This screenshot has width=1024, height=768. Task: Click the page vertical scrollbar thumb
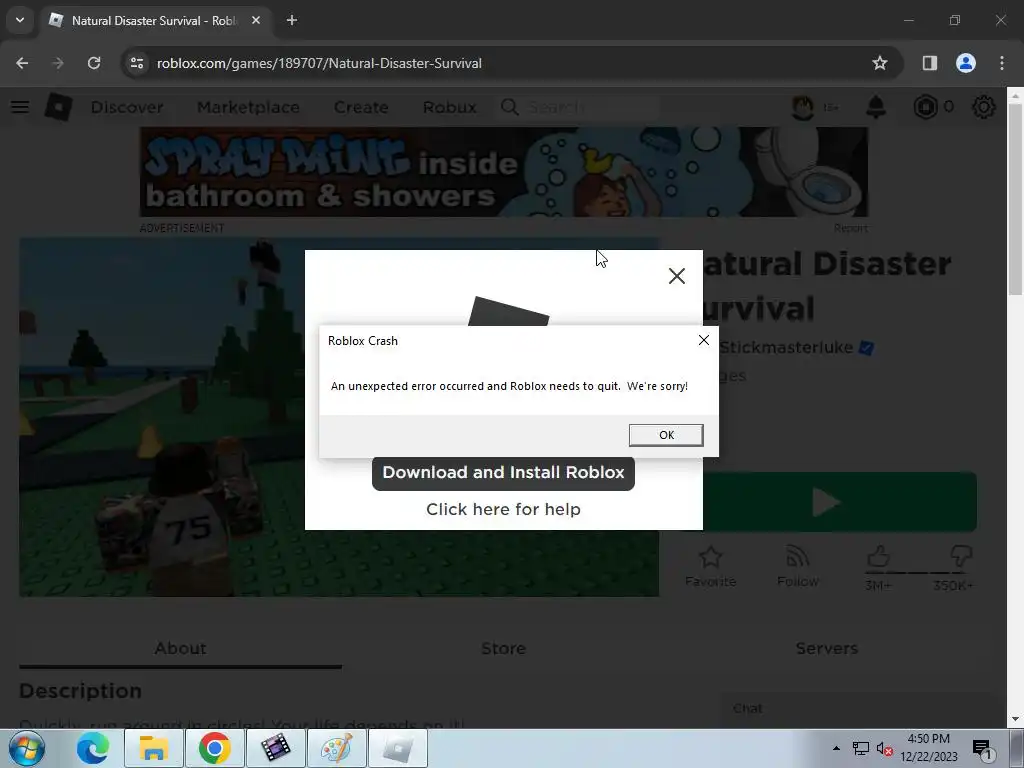(1015, 199)
